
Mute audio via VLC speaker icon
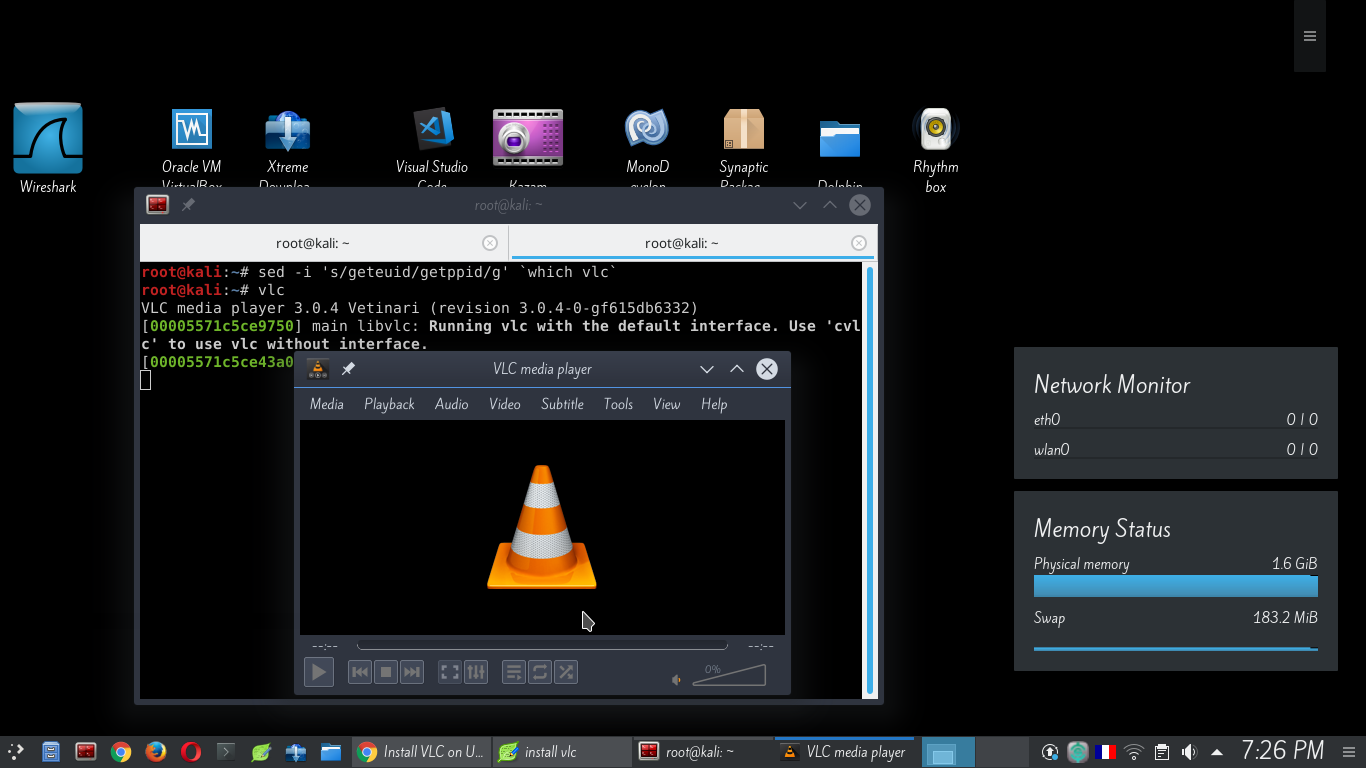point(677,680)
